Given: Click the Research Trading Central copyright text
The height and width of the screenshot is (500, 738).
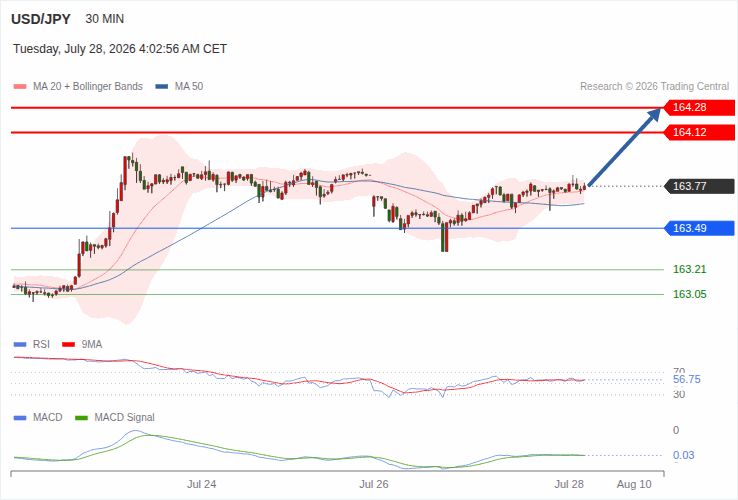Looking at the screenshot, I should pos(654,87).
